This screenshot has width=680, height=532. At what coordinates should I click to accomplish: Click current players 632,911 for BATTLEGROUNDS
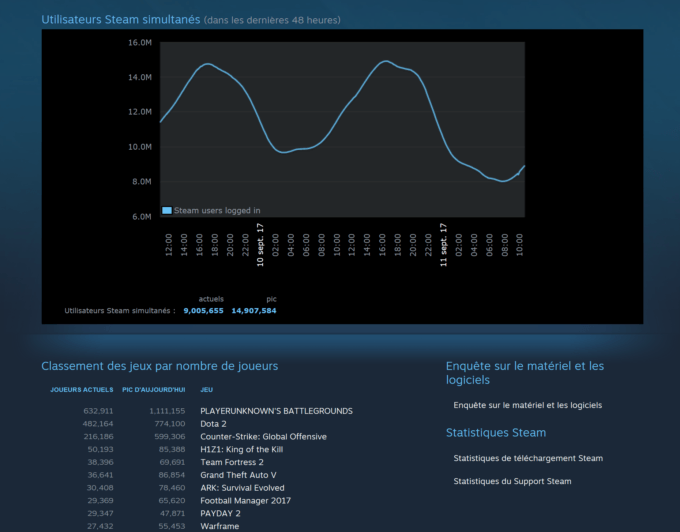click(98, 411)
